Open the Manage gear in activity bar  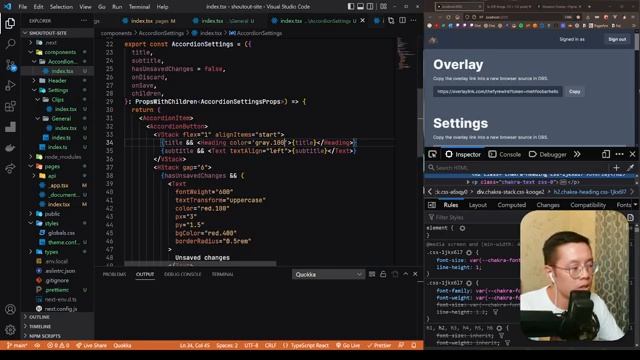click(10, 330)
